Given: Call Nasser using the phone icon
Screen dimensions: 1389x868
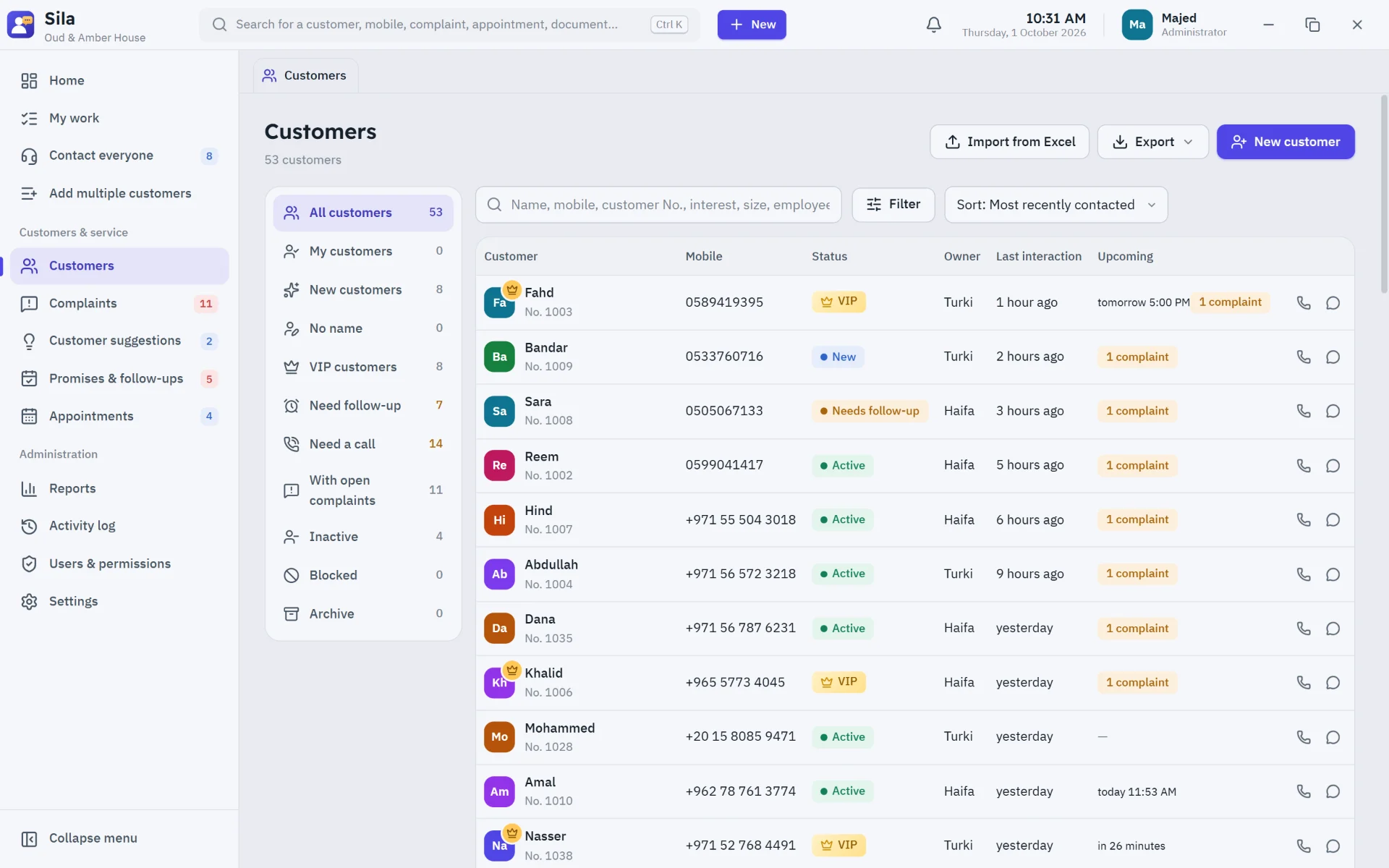Looking at the screenshot, I should tap(1303, 846).
